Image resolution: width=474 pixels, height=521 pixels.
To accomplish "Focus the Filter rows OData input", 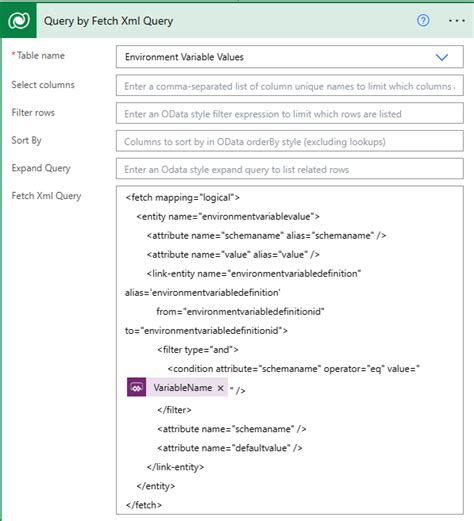I will tap(290, 113).
